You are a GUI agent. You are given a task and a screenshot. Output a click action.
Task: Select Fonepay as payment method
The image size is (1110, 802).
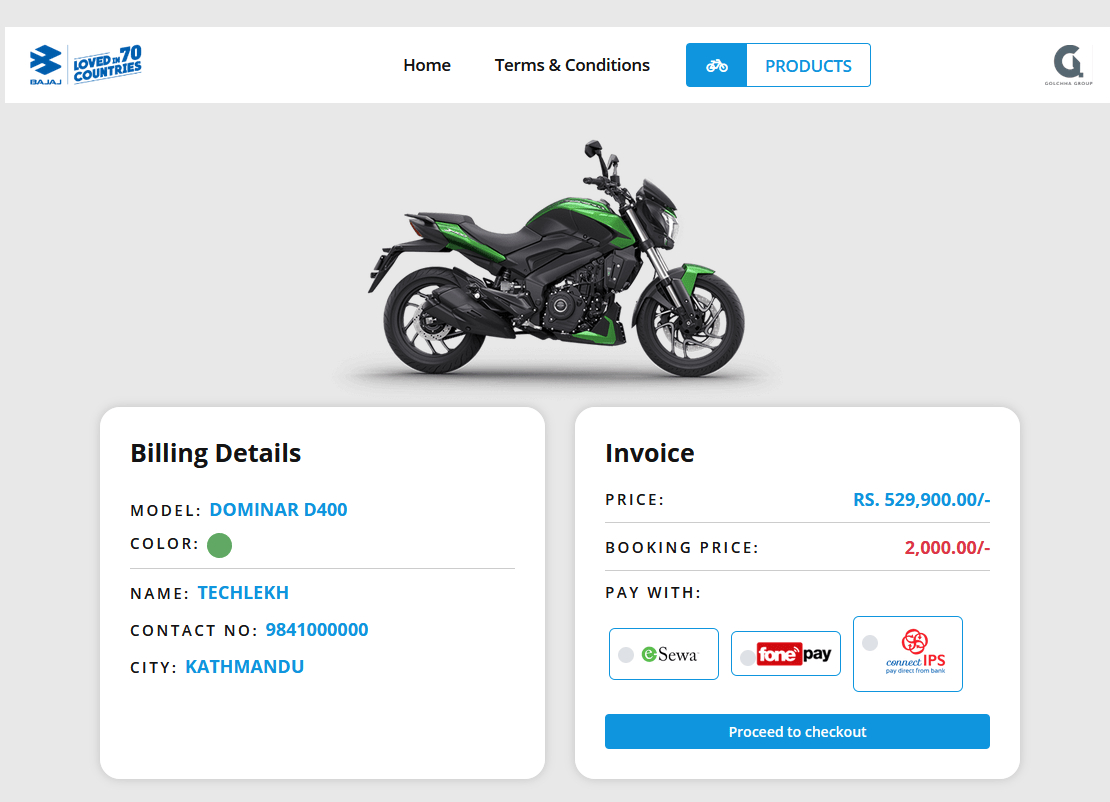pos(748,655)
